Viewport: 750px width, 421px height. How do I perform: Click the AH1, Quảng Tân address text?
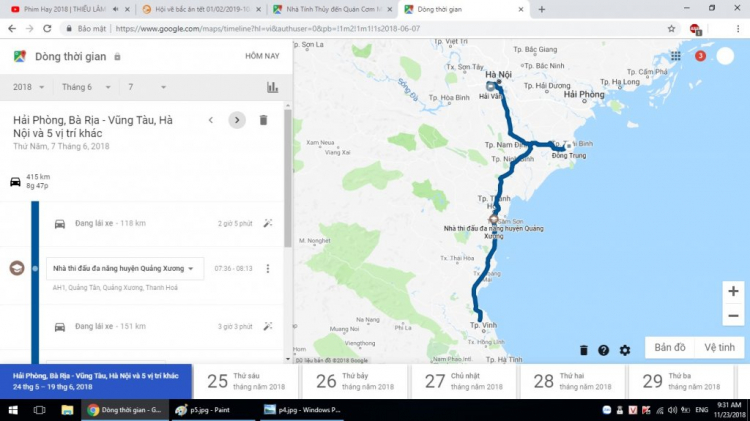coord(115,288)
